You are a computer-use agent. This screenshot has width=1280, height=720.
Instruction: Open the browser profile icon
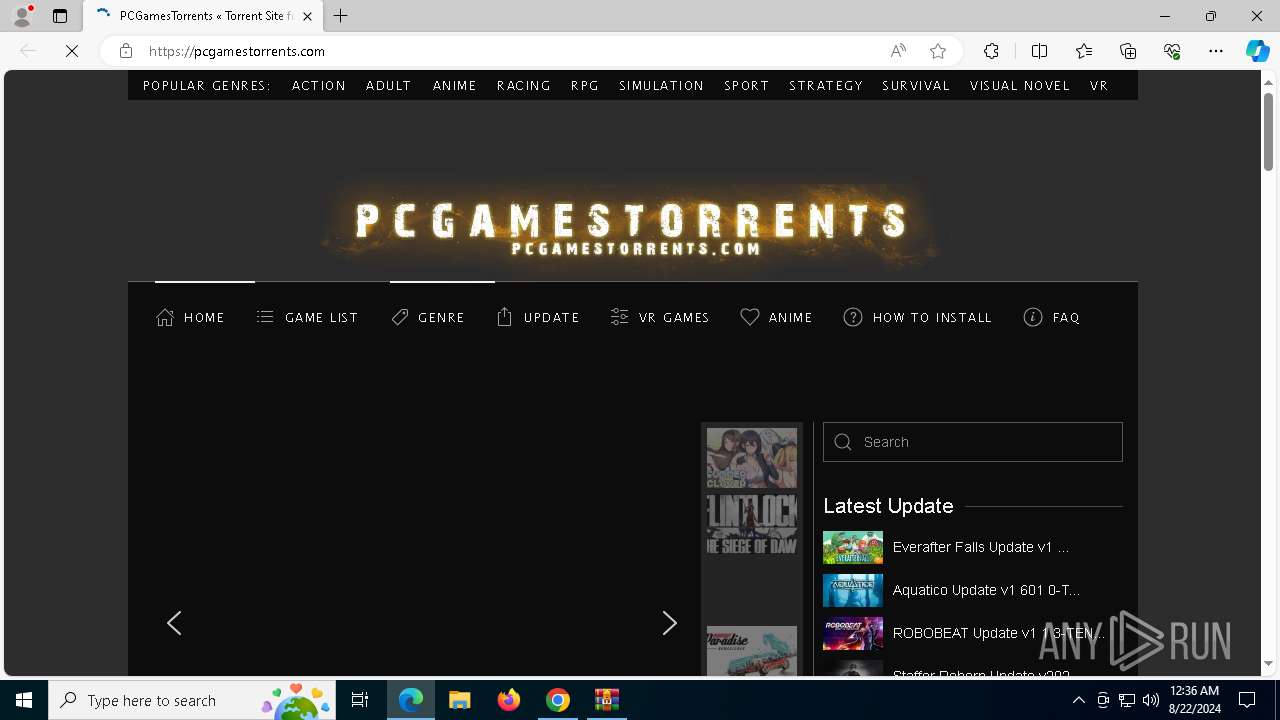tap(22, 16)
